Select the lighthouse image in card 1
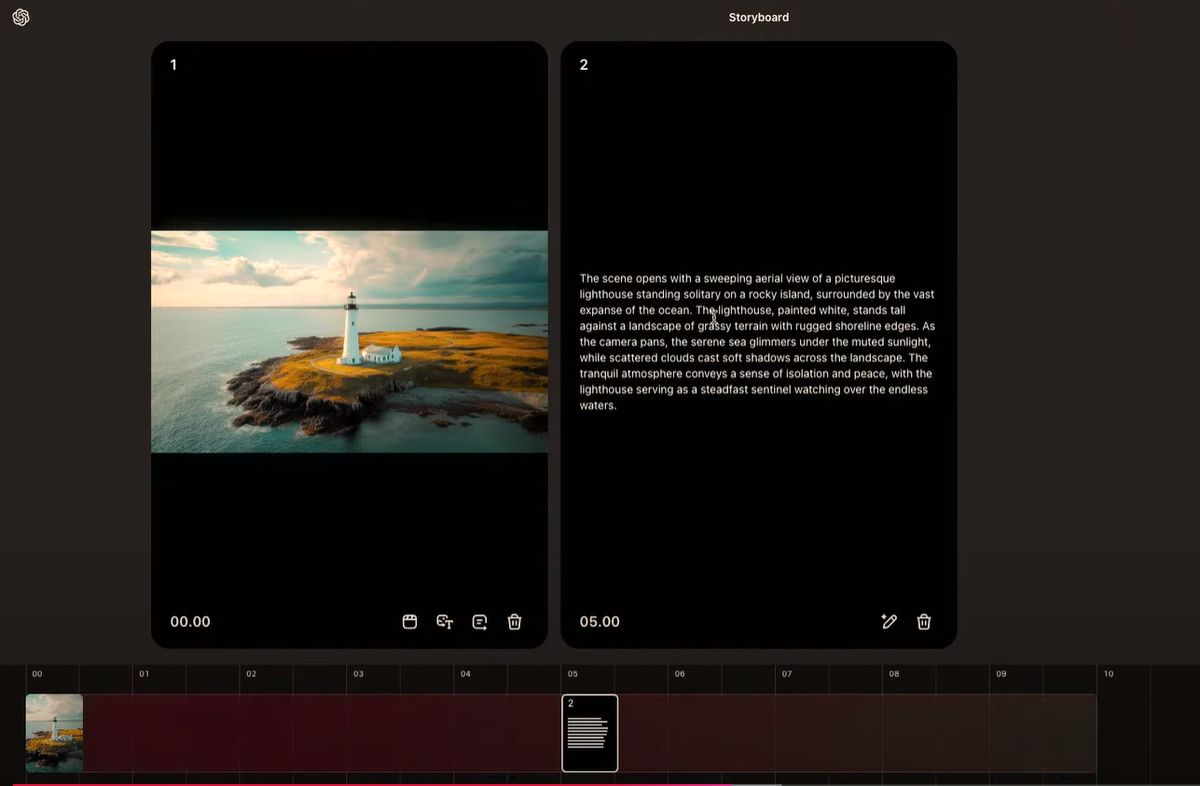 349,342
